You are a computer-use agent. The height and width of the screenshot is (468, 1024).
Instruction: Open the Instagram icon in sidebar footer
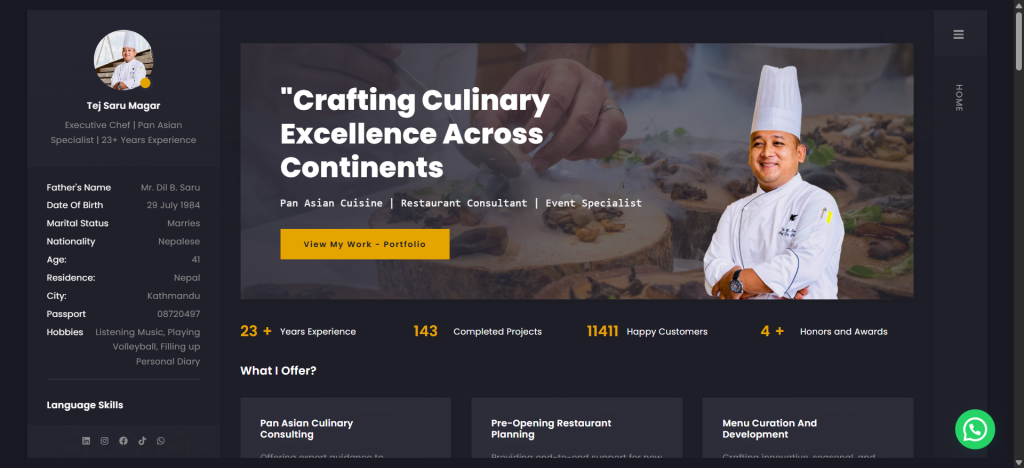(x=104, y=441)
